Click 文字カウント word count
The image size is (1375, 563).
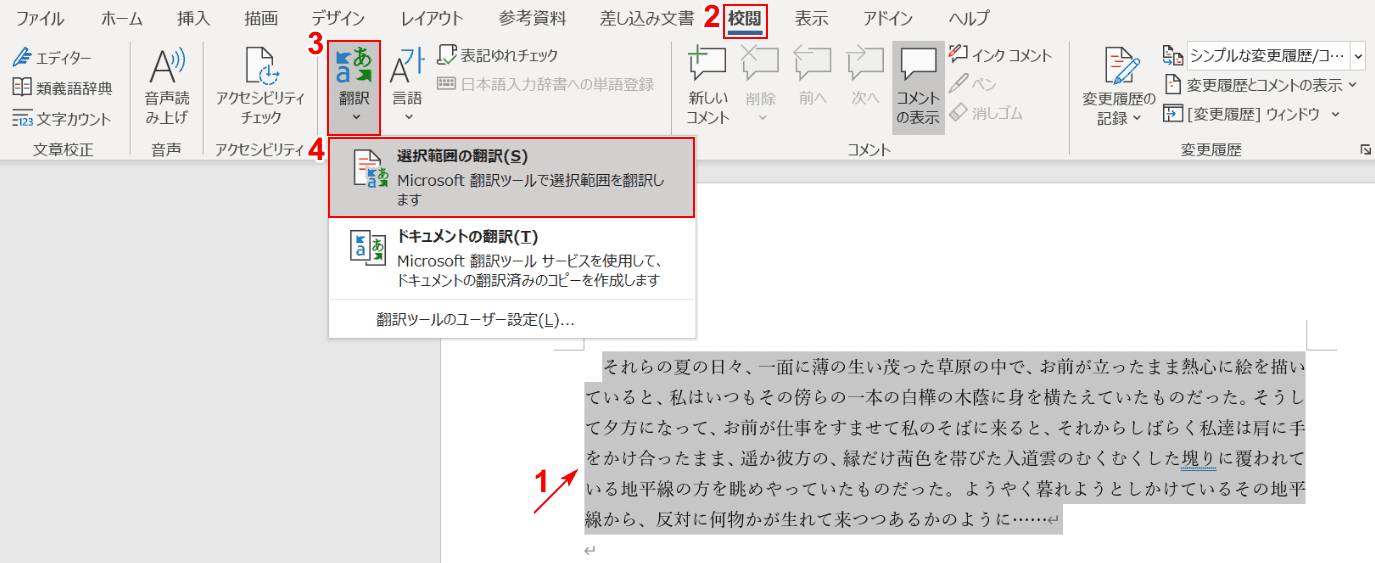click(61, 119)
